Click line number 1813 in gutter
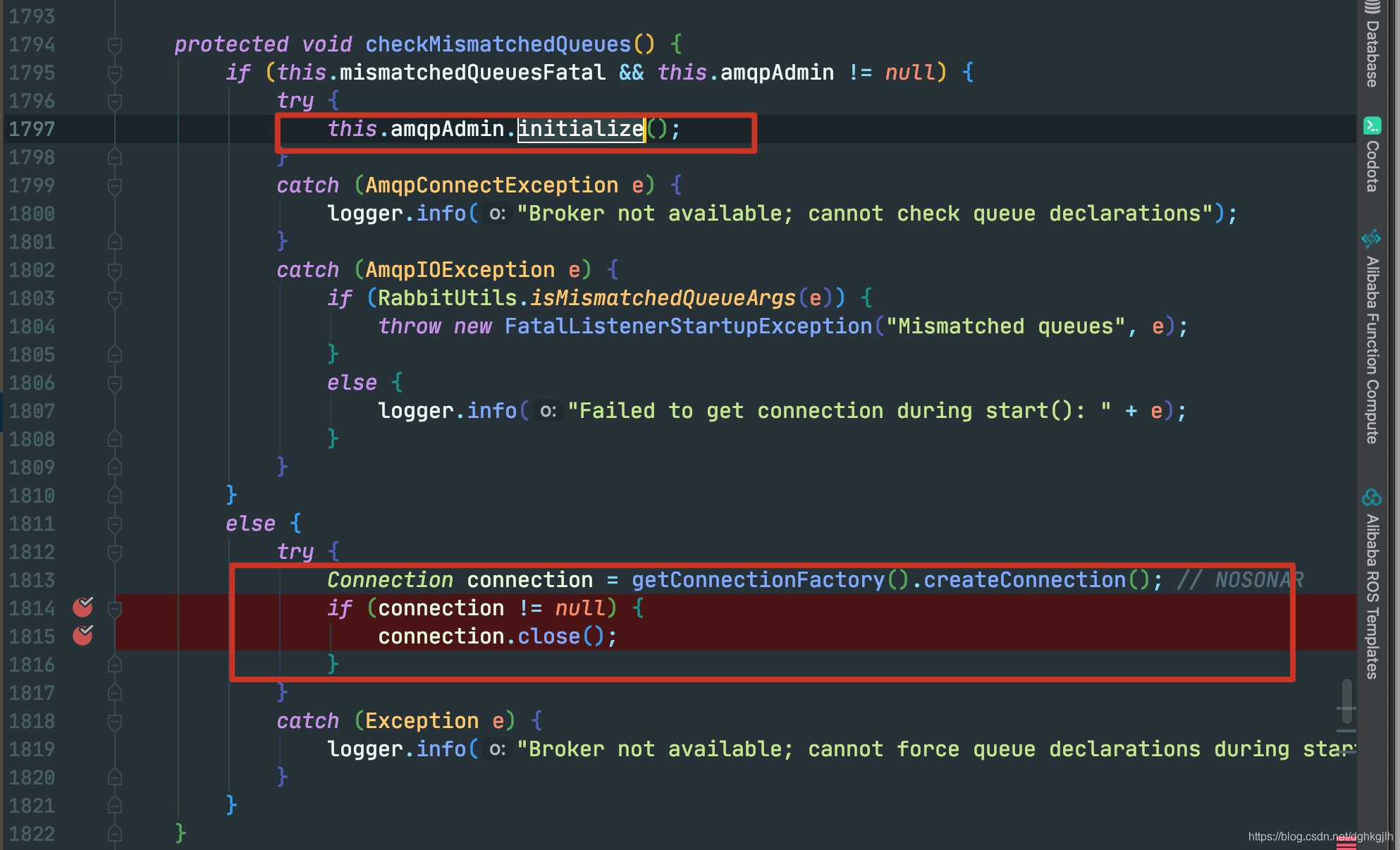 tap(32, 580)
